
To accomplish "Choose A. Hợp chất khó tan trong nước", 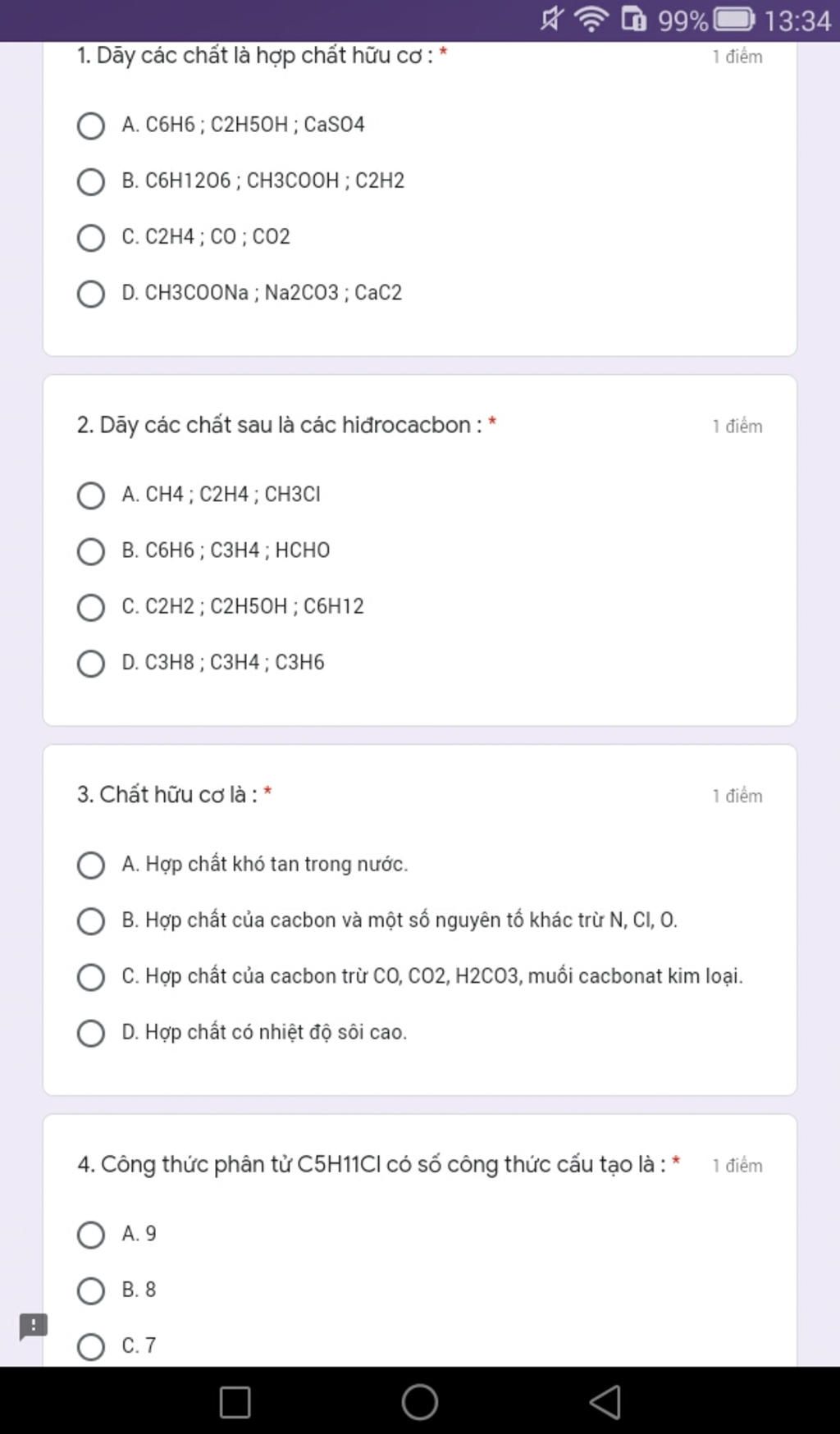I will coord(242,865).
